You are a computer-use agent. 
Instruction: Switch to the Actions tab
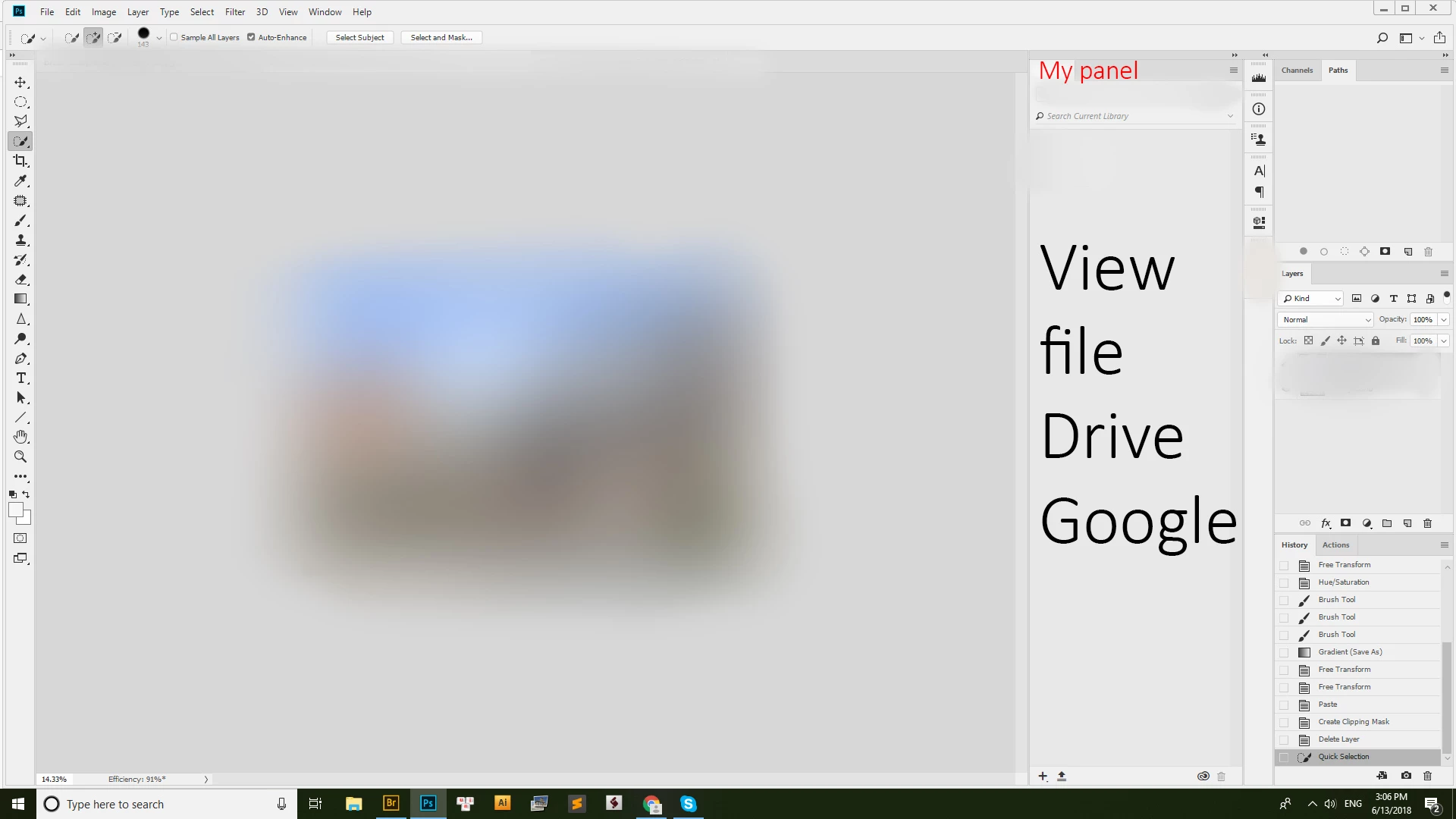[1335, 544]
